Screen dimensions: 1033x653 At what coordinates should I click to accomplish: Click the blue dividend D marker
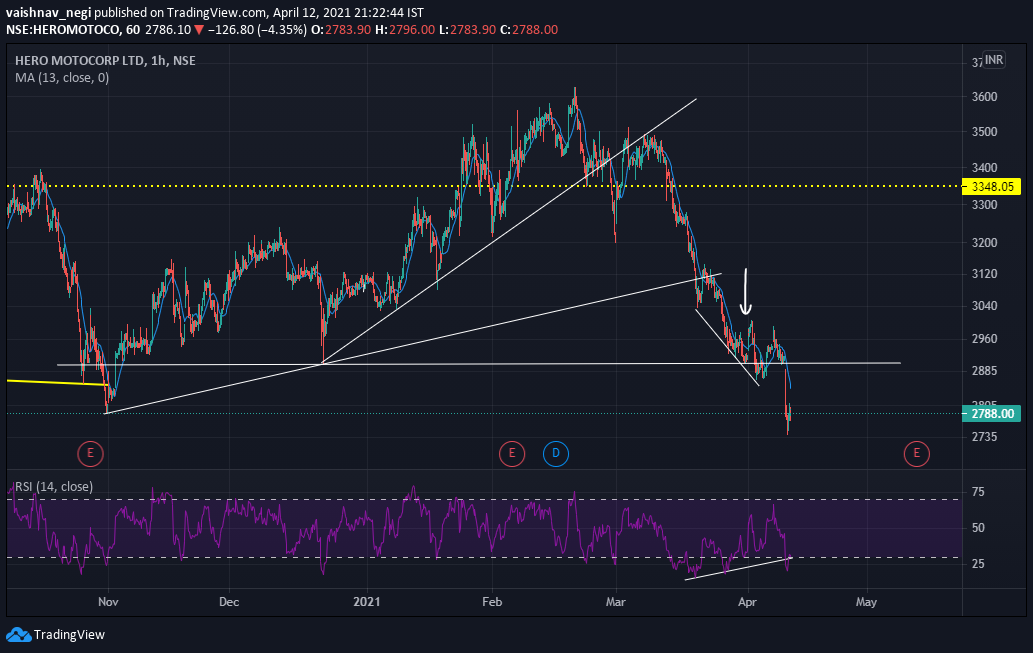point(556,453)
